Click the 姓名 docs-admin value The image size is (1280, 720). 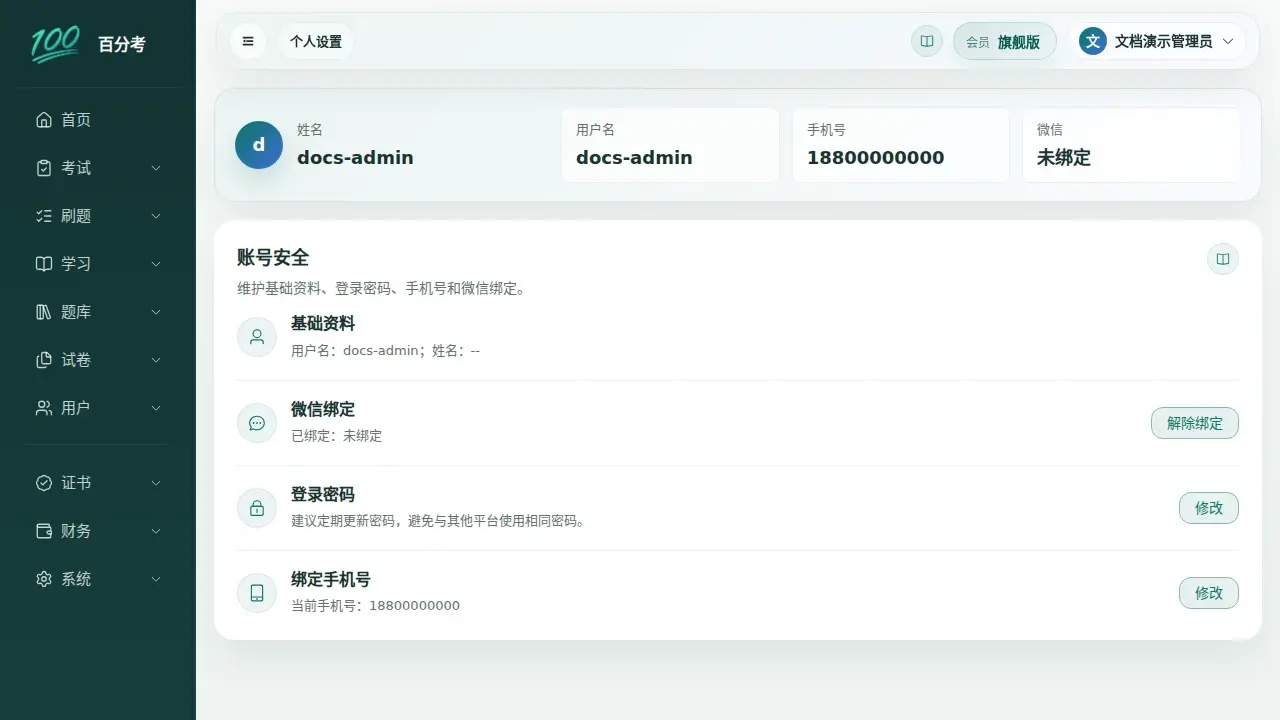355,157
